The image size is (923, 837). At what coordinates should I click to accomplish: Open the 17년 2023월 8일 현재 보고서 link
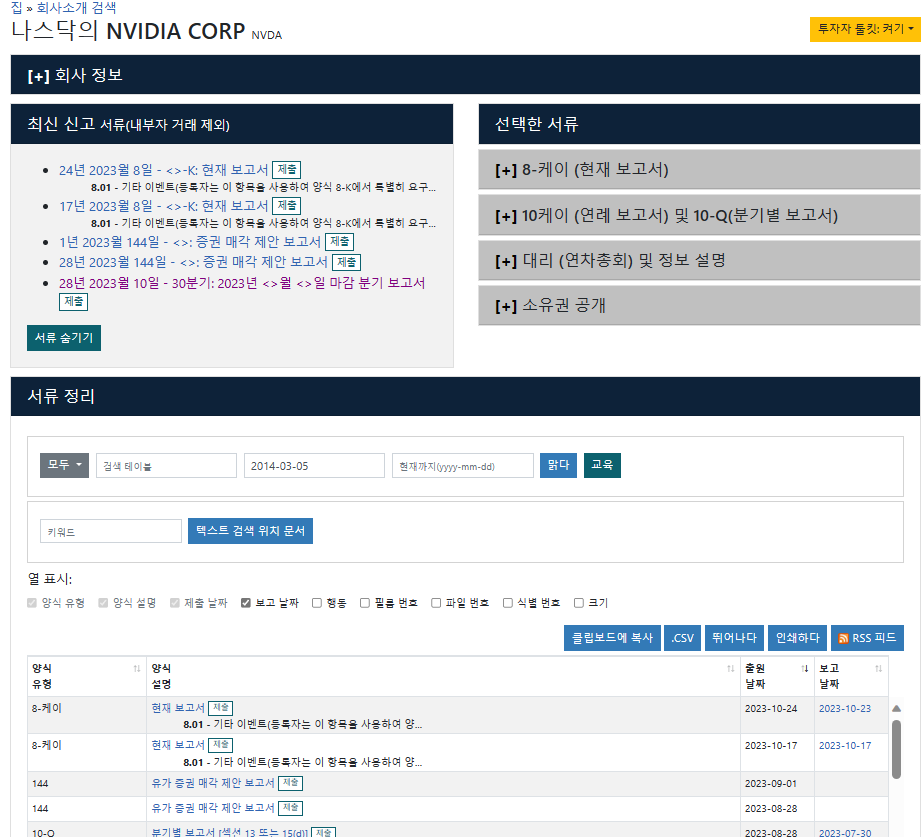click(164, 206)
